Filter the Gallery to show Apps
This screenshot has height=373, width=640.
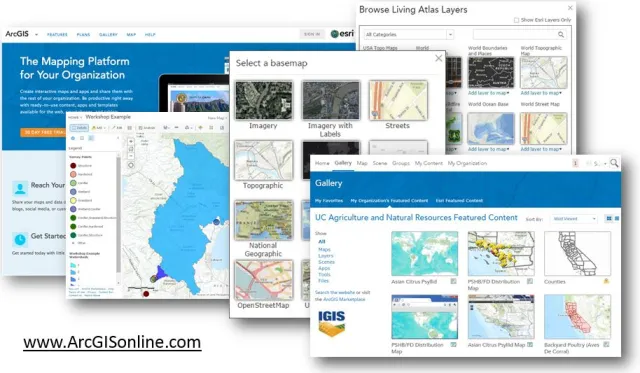(x=324, y=268)
